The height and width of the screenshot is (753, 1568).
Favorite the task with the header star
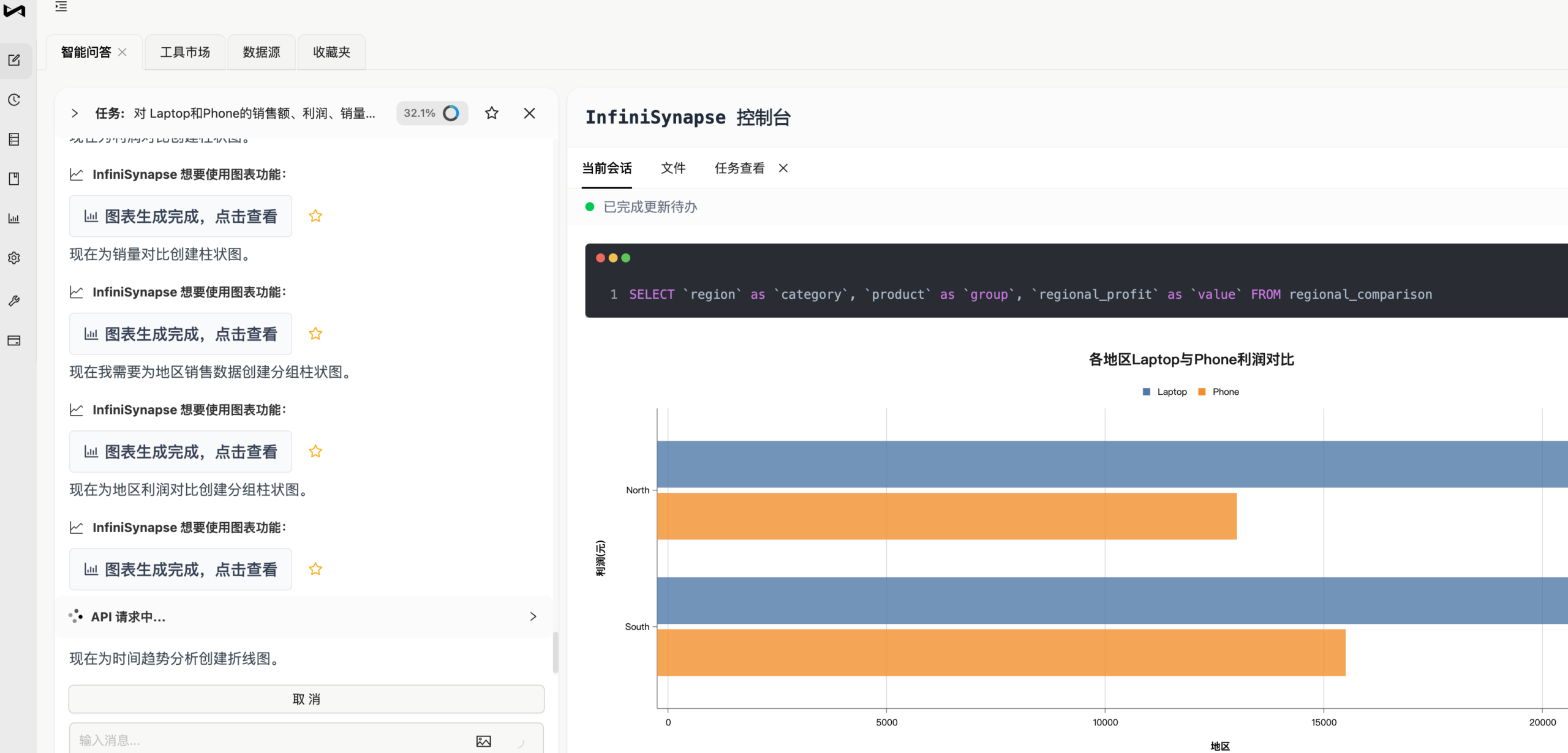[491, 113]
